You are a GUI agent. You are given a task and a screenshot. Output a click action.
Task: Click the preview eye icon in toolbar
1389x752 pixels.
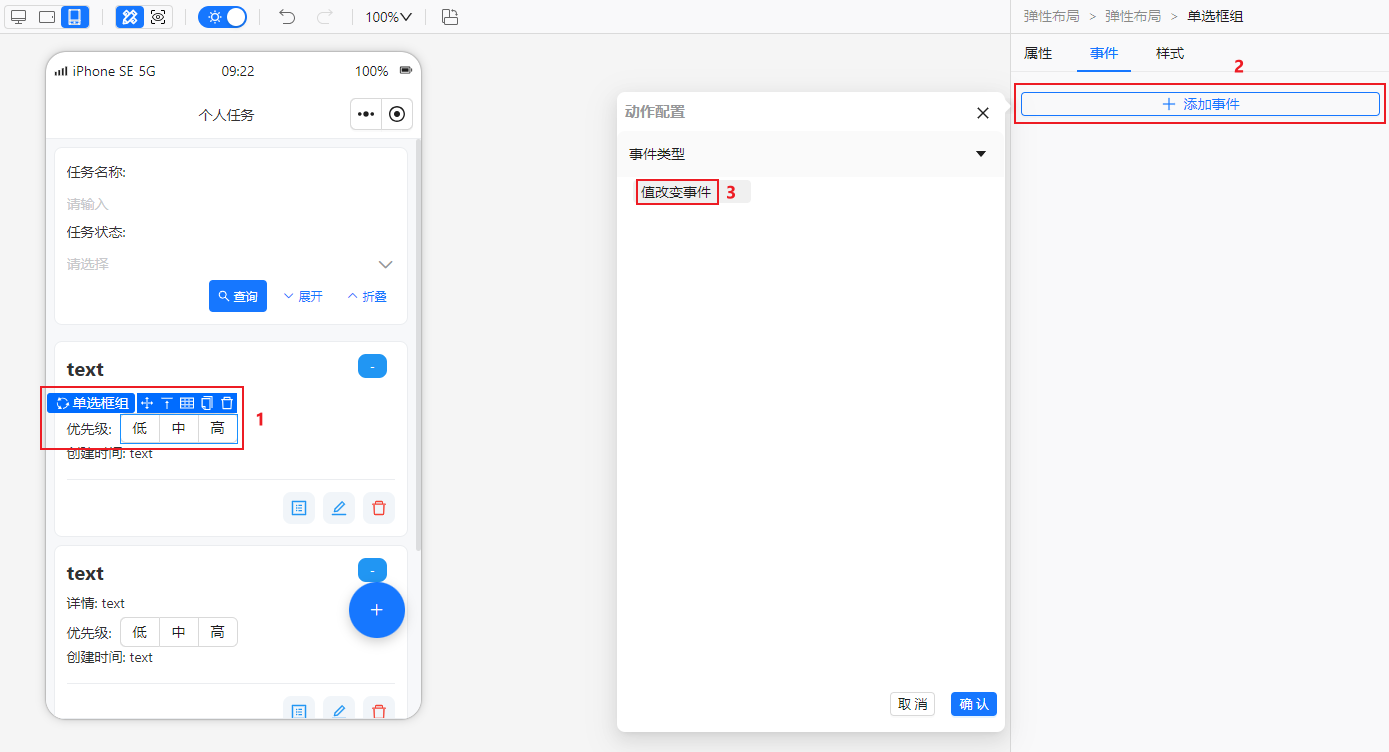point(158,17)
